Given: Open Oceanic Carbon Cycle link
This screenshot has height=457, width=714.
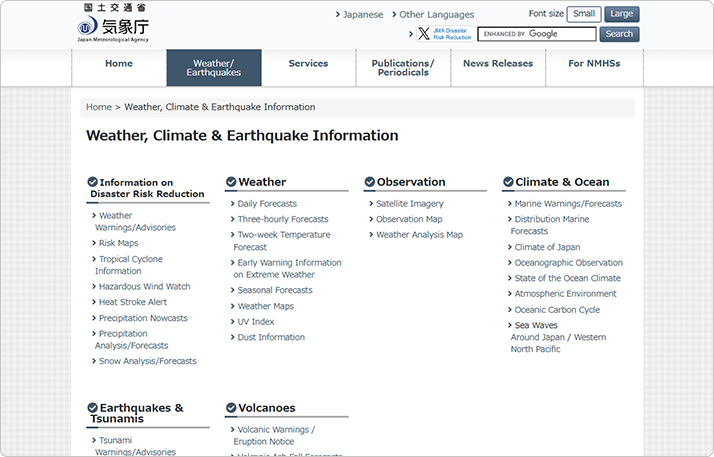Looking at the screenshot, I should click(557, 310).
